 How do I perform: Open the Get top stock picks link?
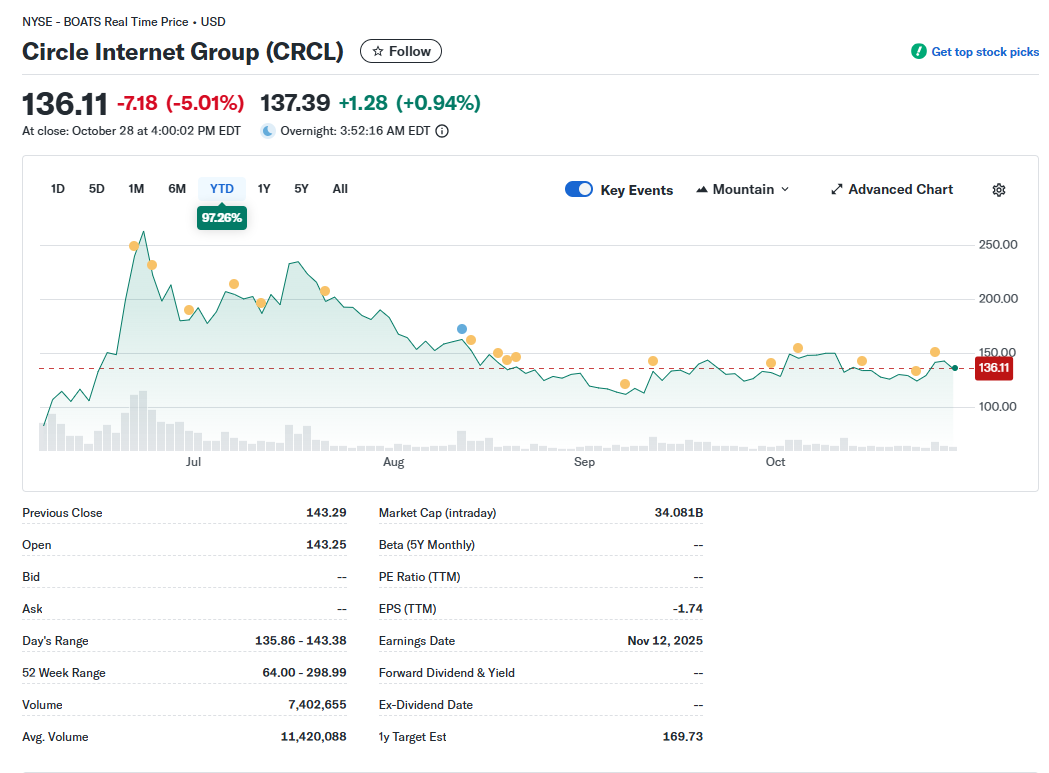pos(984,52)
